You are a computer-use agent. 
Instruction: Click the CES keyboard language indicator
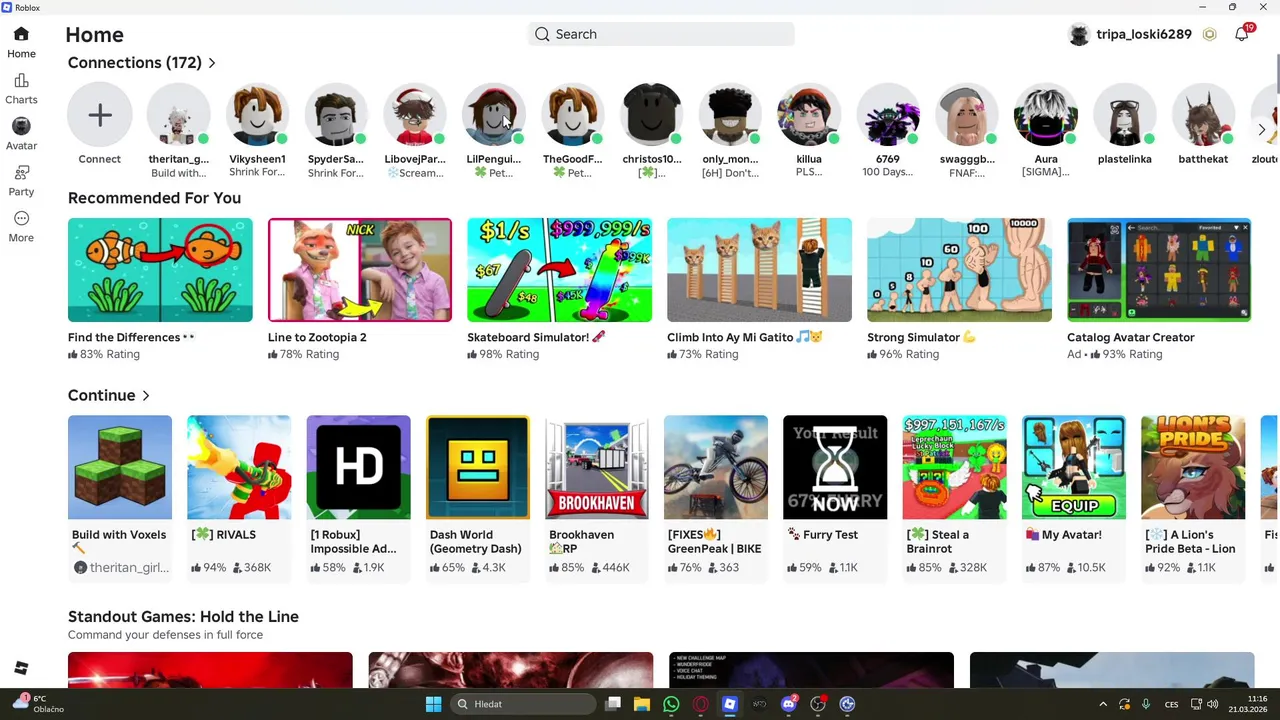coord(1171,704)
